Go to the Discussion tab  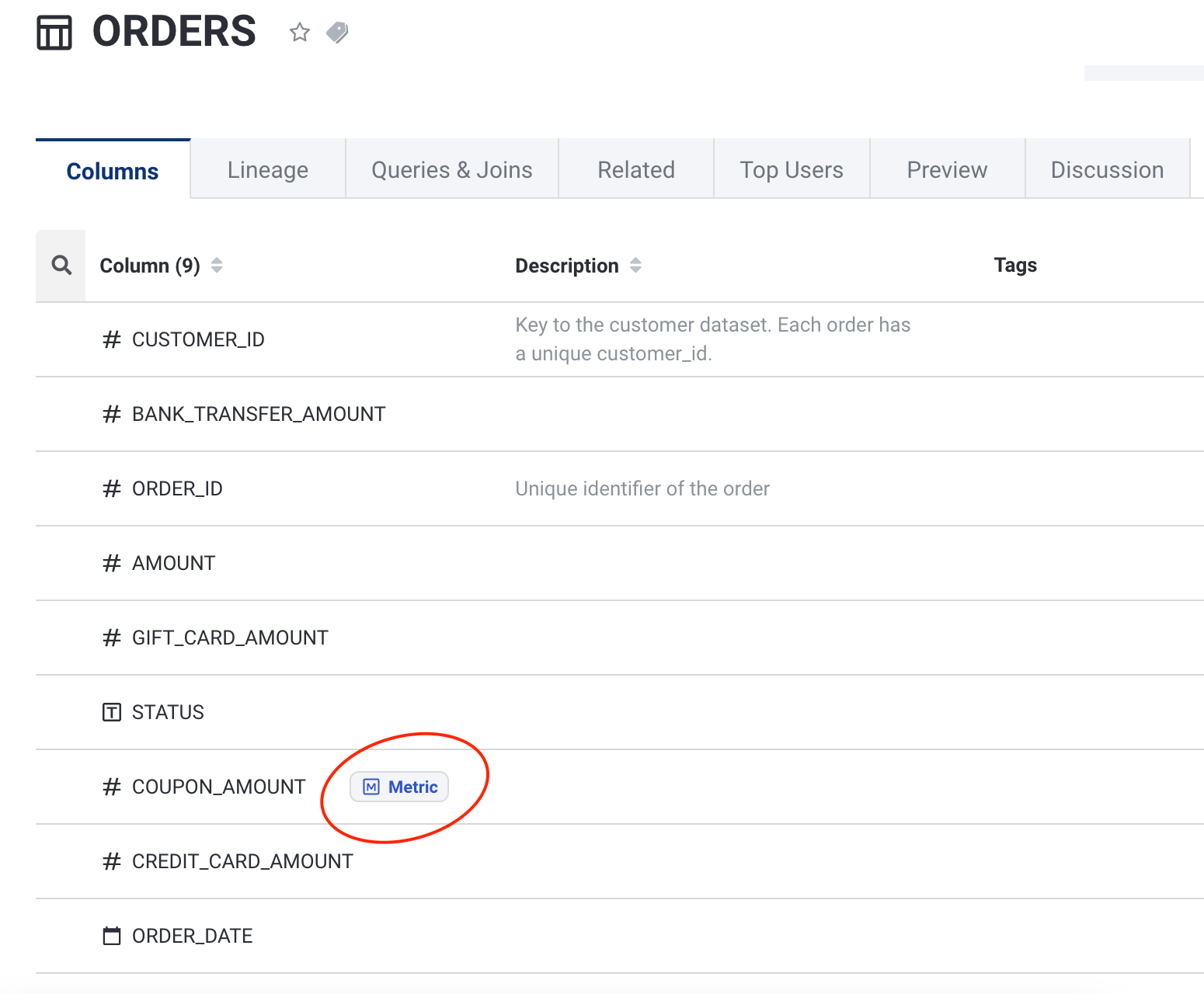1107,170
